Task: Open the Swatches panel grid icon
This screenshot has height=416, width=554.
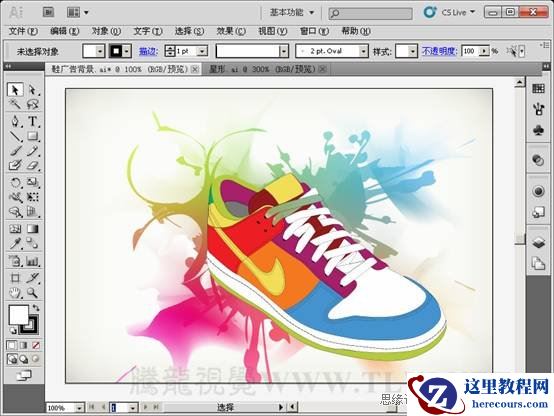Action: point(538,88)
